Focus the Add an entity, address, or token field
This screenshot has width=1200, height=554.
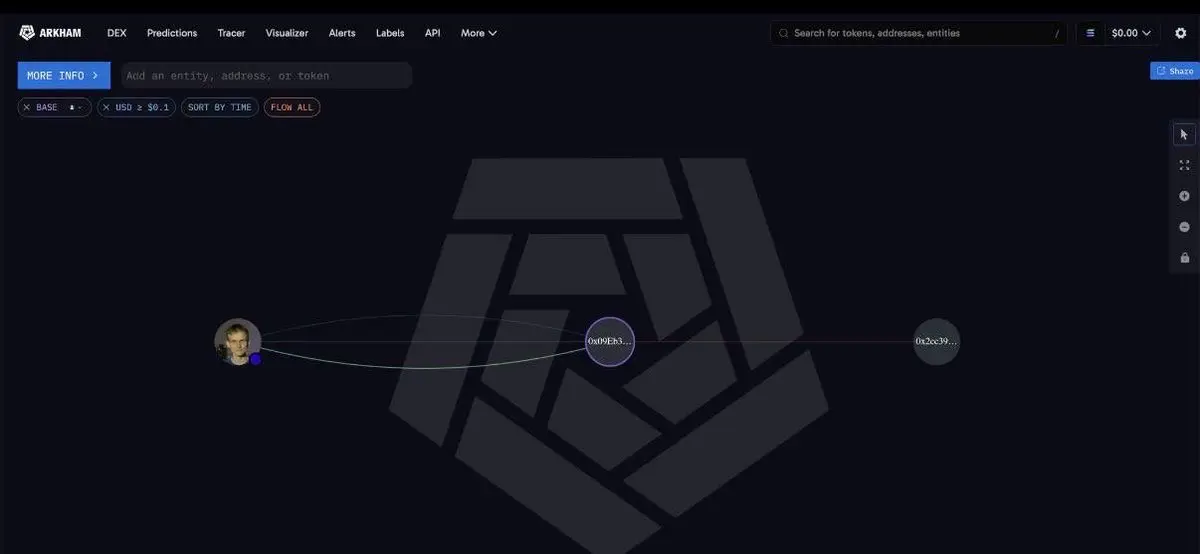click(x=266, y=75)
